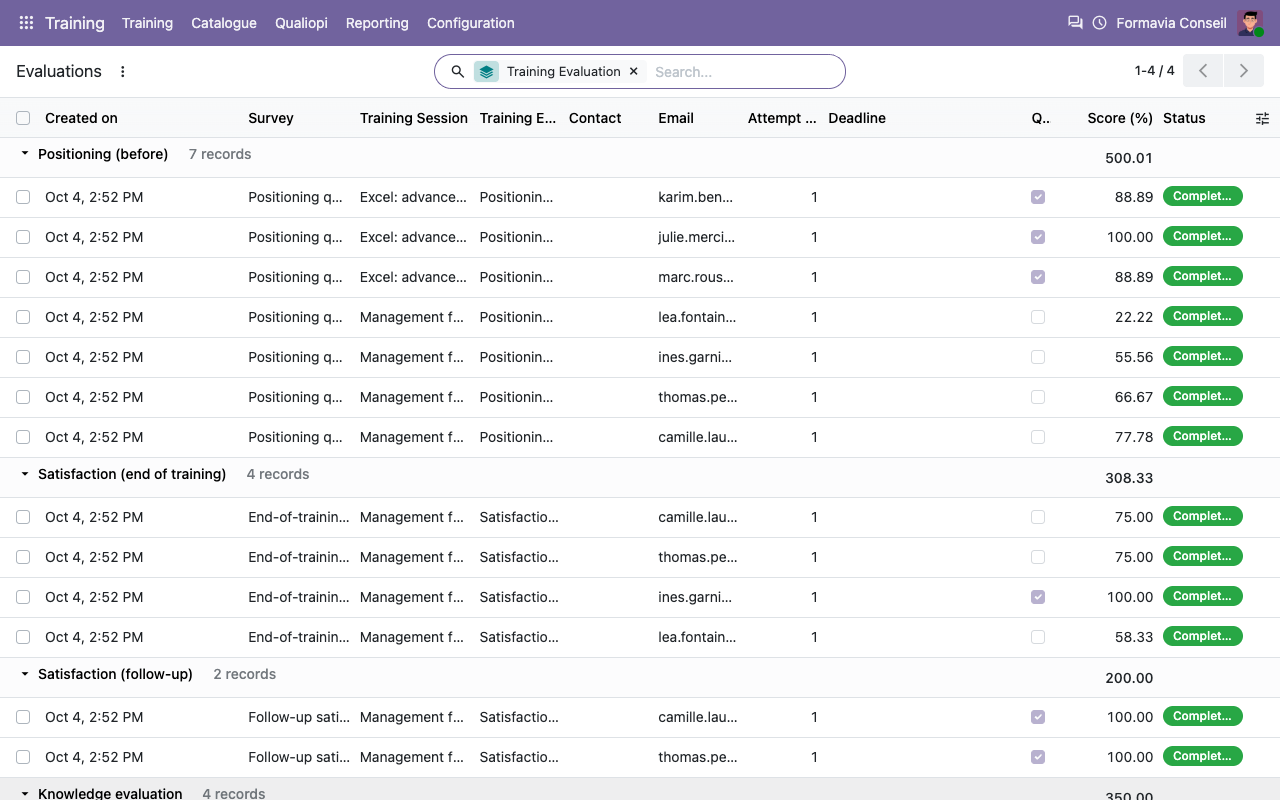Go to the next page of records

tap(1244, 71)
